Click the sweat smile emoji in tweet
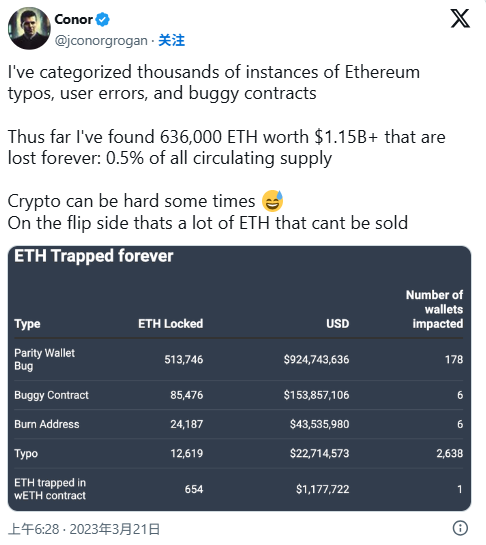 (x=273, y=201)
